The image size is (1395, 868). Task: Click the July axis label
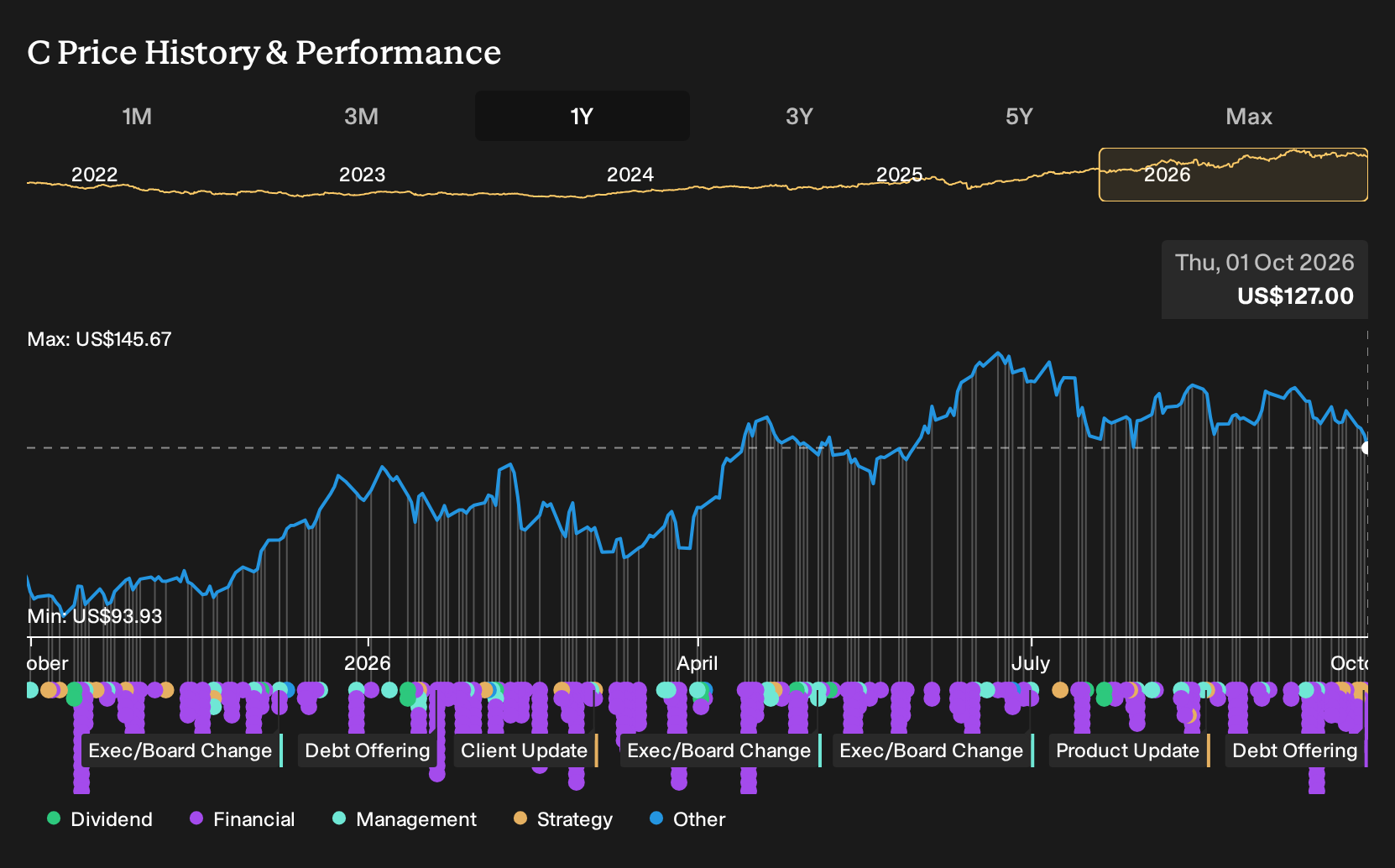[1031, 663]
